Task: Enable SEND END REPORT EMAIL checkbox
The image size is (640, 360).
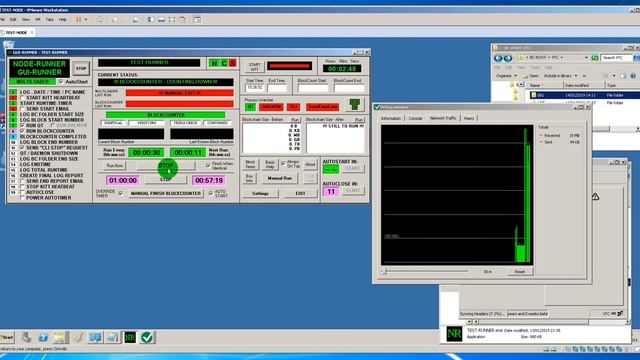Action: point(22,181)
